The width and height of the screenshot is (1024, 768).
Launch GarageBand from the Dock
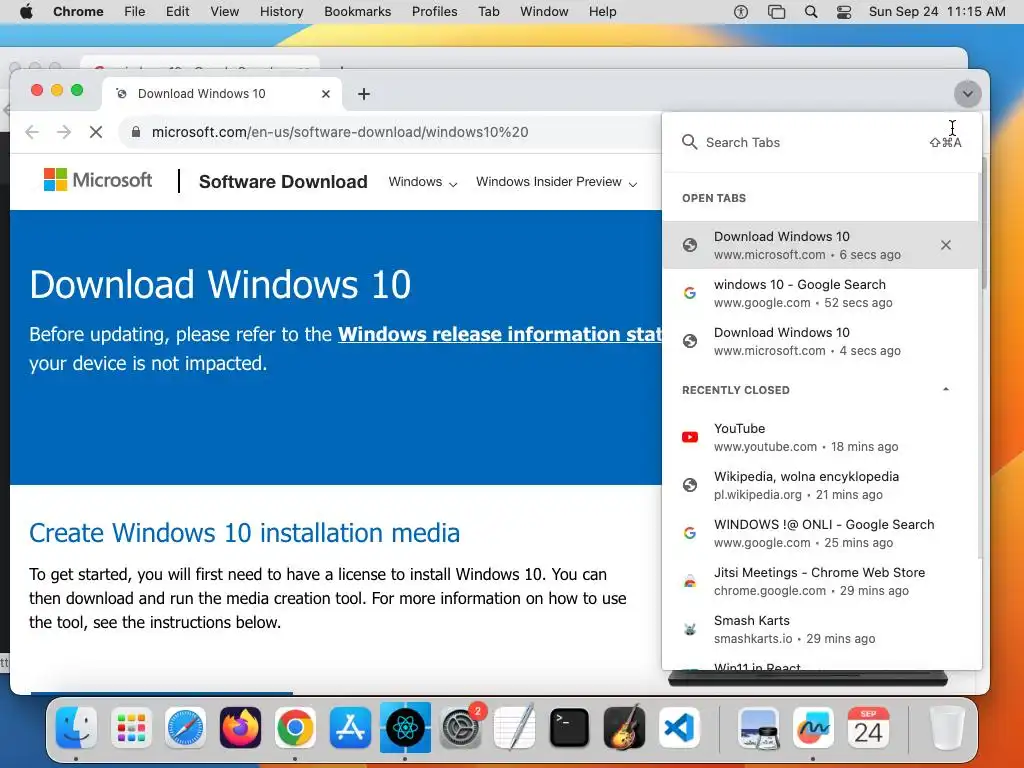[624, 728]
